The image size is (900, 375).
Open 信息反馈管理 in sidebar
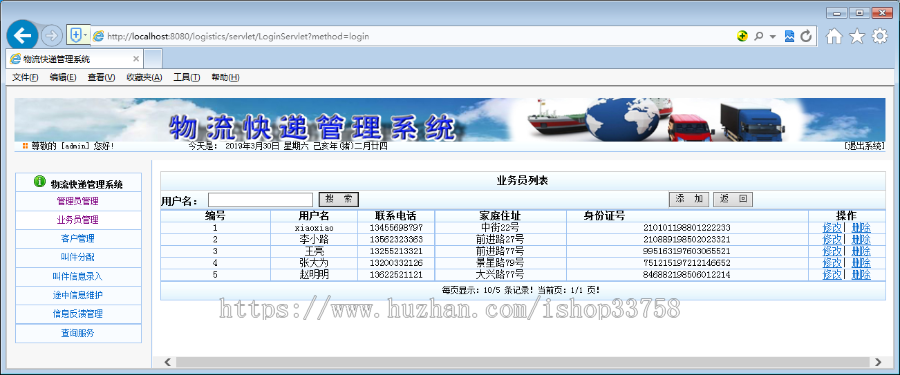pos(78,314)
